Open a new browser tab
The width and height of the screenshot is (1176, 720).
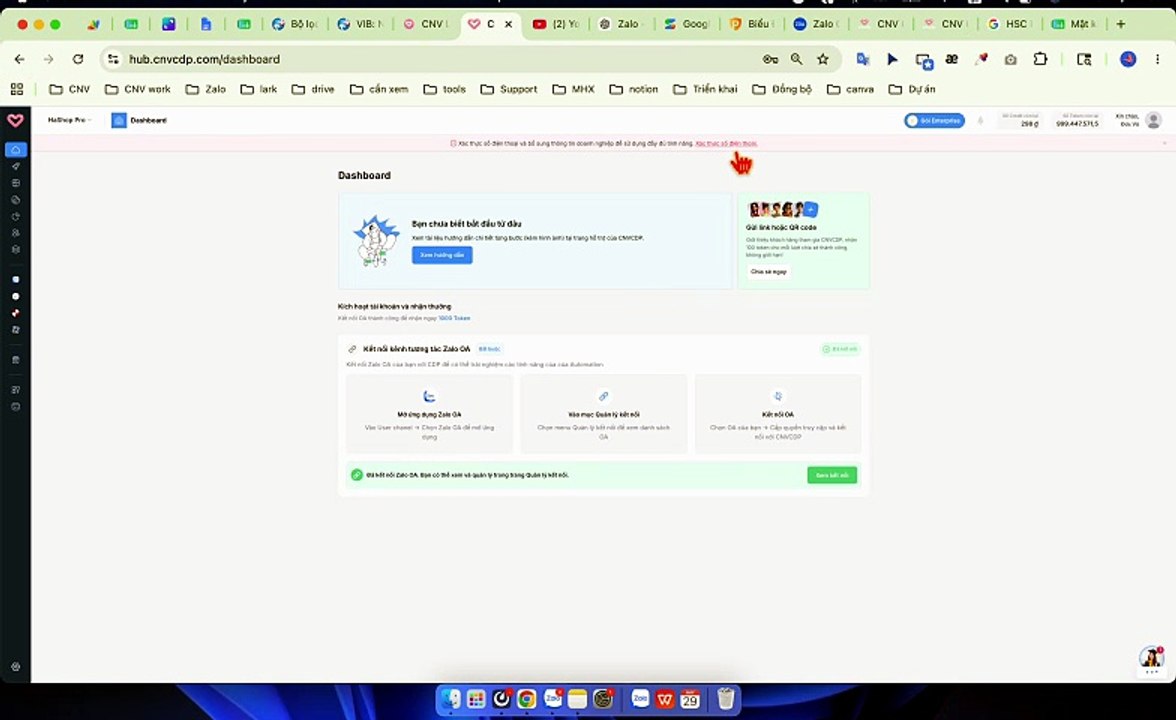pyautogui.click(x=1120, y=24)
